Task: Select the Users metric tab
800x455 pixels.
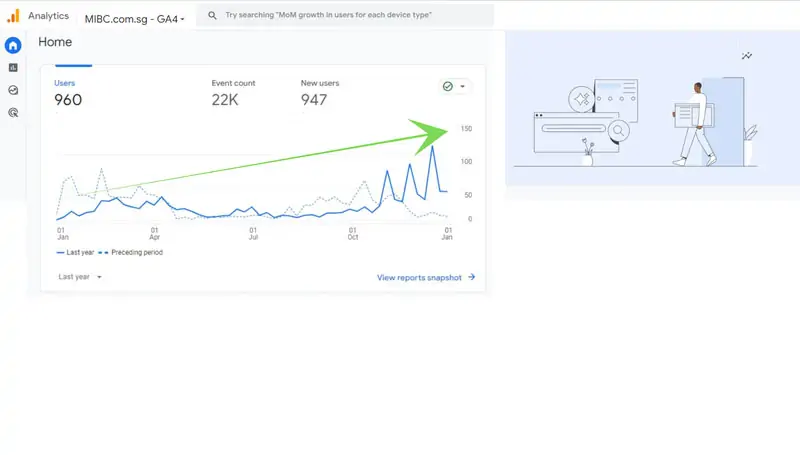Action: click(x=66, y=92)
